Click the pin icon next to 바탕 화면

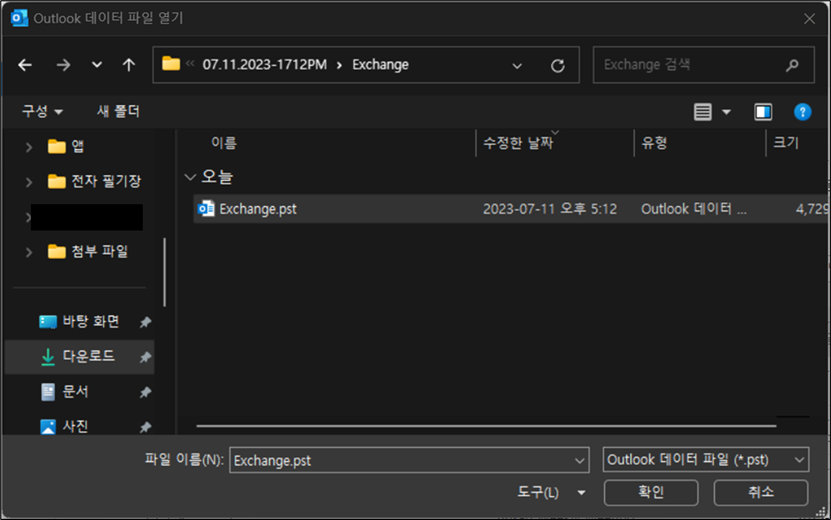pyautogui.click(x=145, y=322)
